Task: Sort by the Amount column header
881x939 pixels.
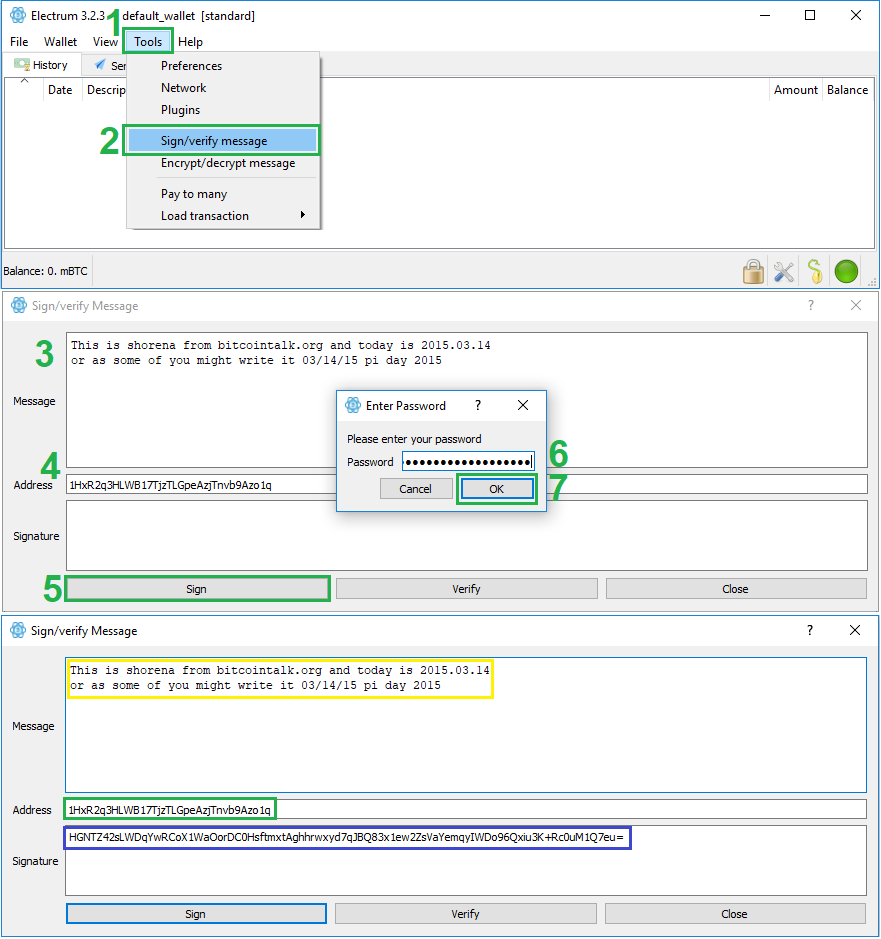Action: 795,90
